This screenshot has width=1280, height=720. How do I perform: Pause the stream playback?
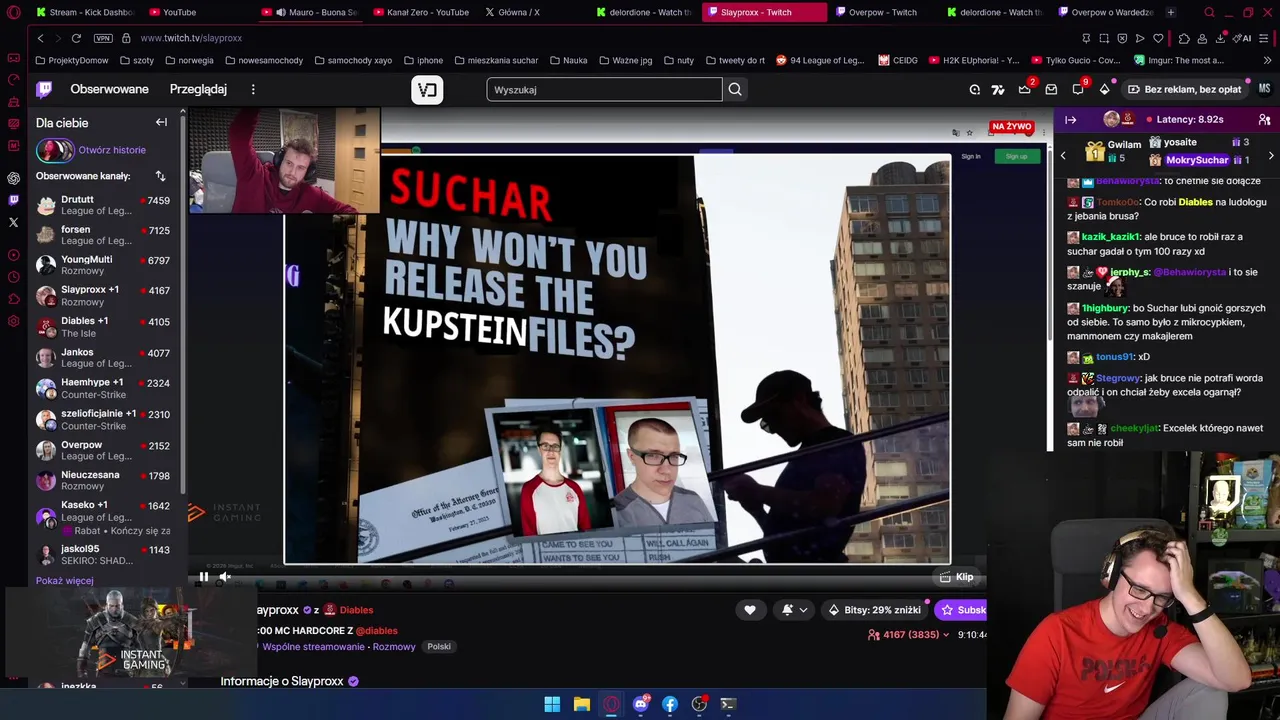(203, 576)
